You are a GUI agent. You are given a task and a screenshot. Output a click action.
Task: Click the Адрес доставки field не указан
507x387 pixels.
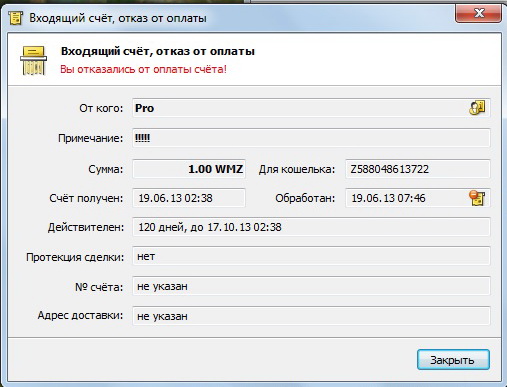click(311, 316)
